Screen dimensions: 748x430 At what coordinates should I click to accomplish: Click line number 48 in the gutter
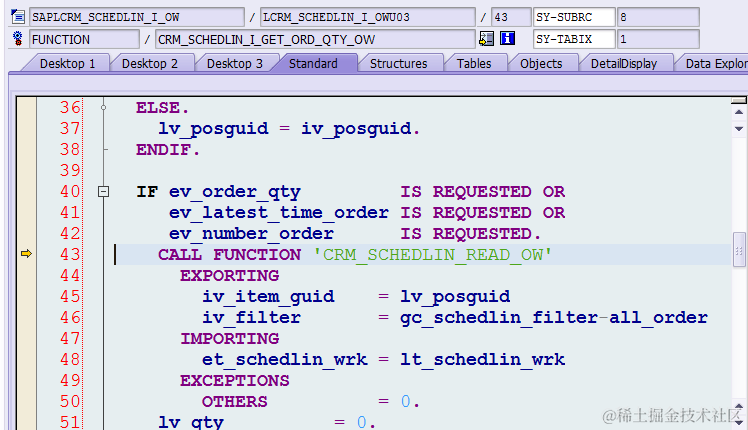[x=70, y=359]
